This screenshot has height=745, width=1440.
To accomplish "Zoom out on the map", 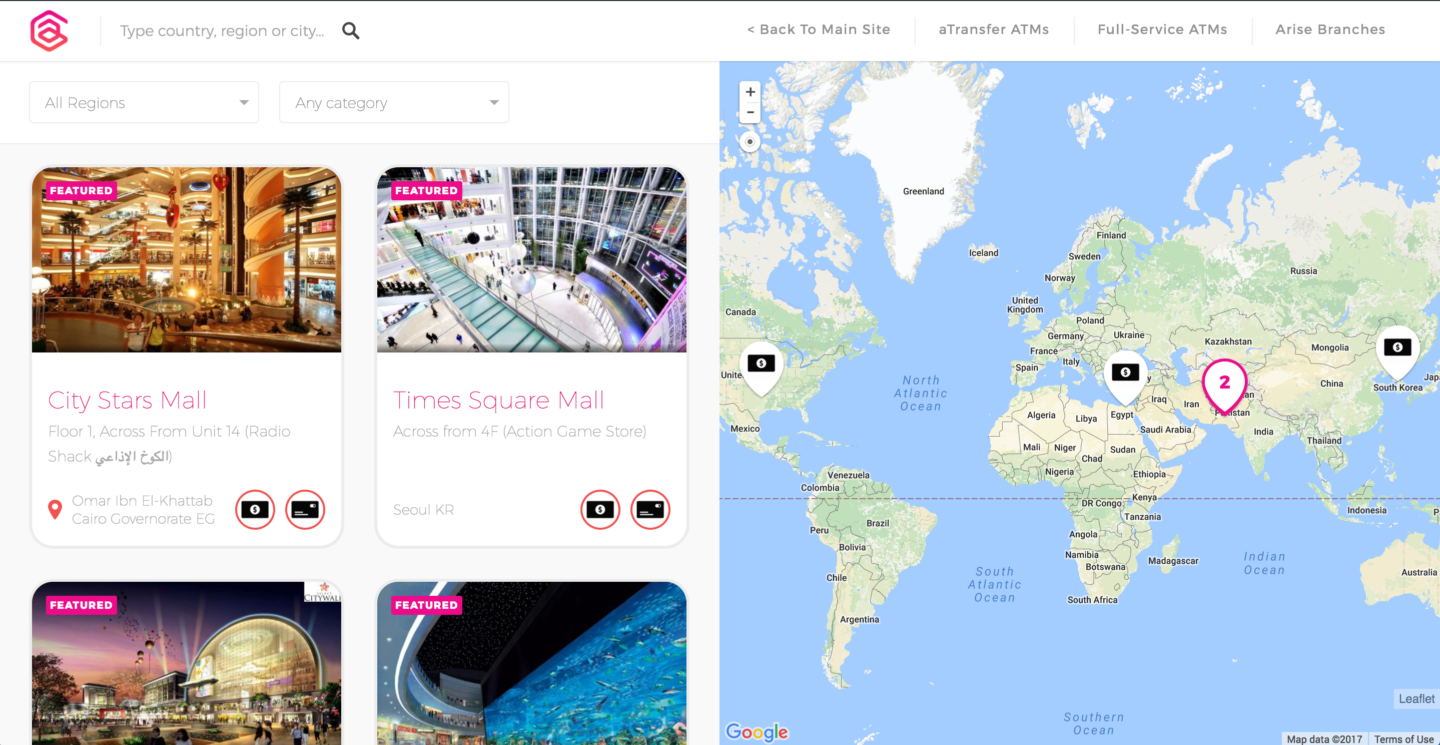I will pyautogui.click(x=750, y=113).
